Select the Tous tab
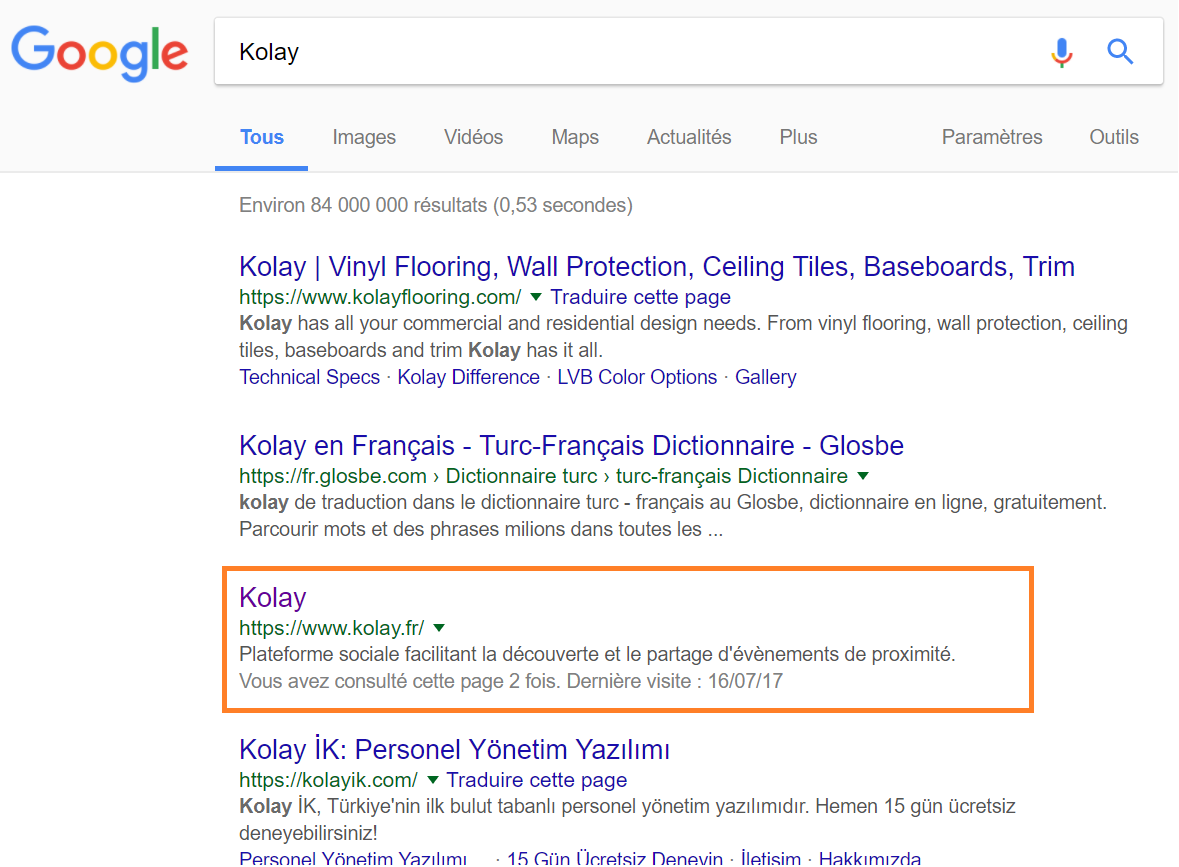The height and width of the screenshot is (867, 1179). [262, 137]
